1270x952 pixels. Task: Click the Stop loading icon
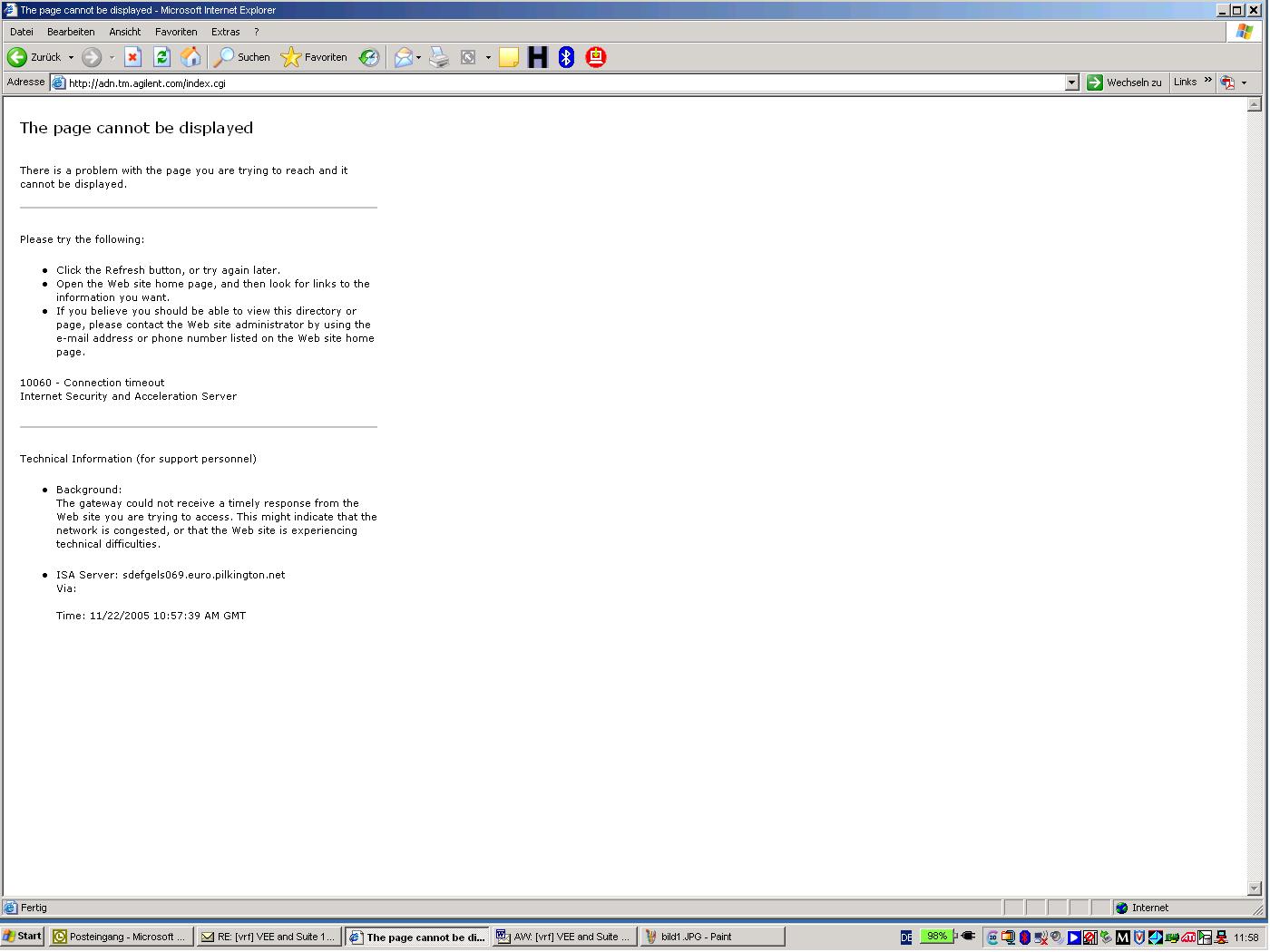tap(132, 57)
